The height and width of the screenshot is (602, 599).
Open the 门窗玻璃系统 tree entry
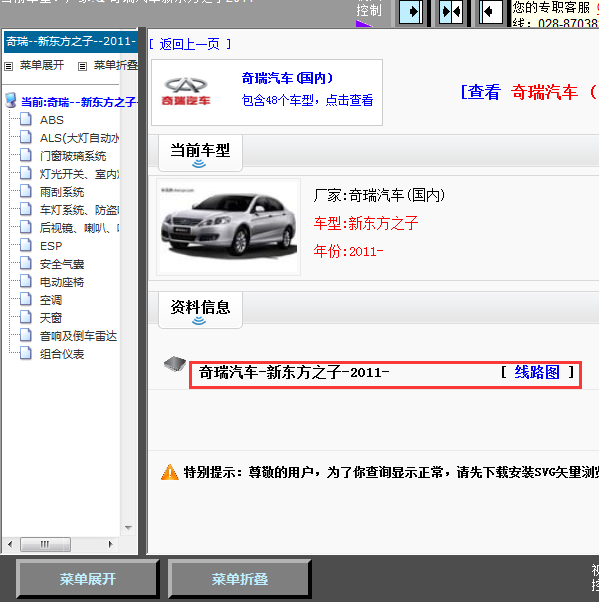click(x=73, y=156)
